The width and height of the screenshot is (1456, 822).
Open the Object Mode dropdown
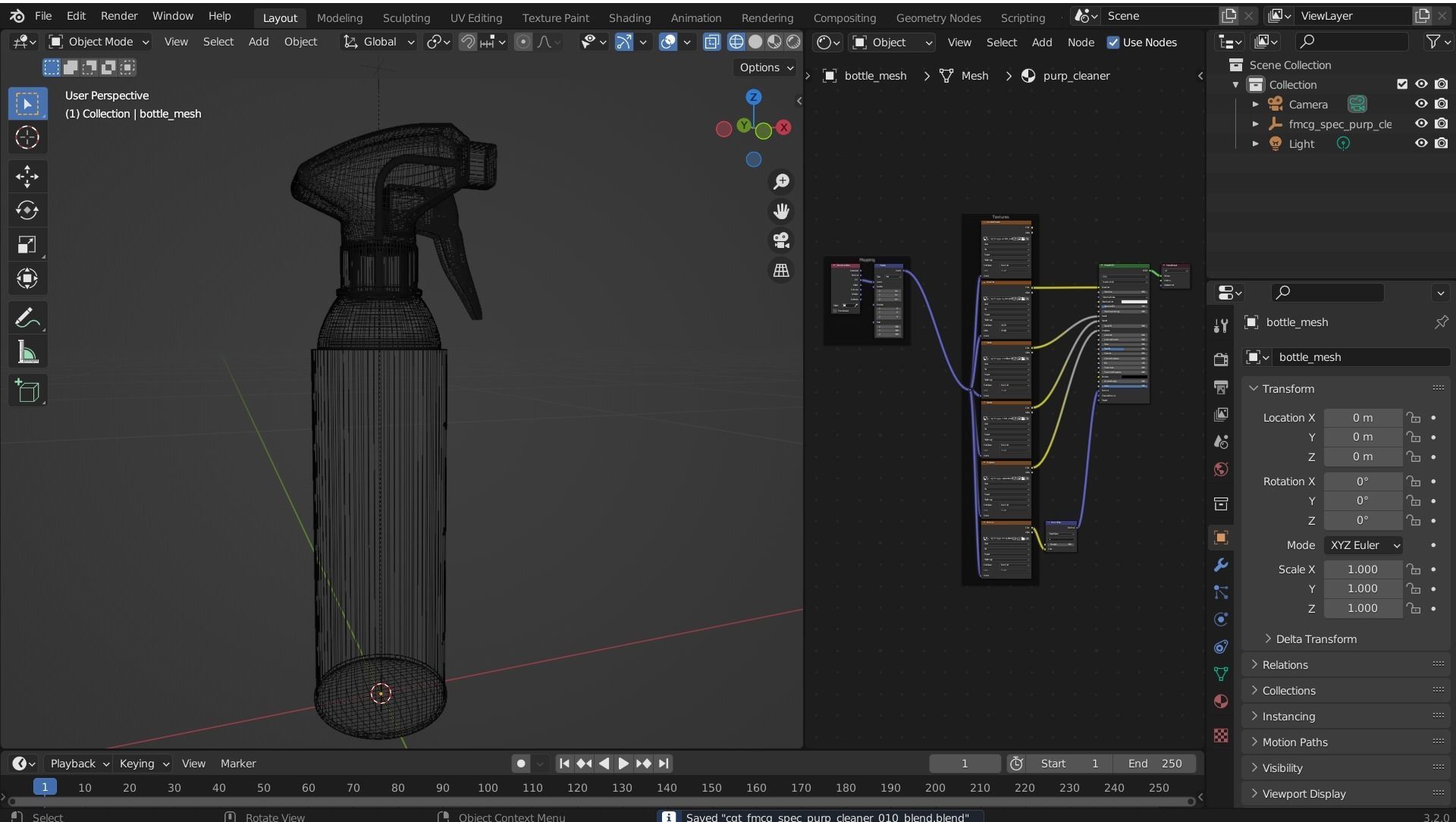[x=99, y=42]
